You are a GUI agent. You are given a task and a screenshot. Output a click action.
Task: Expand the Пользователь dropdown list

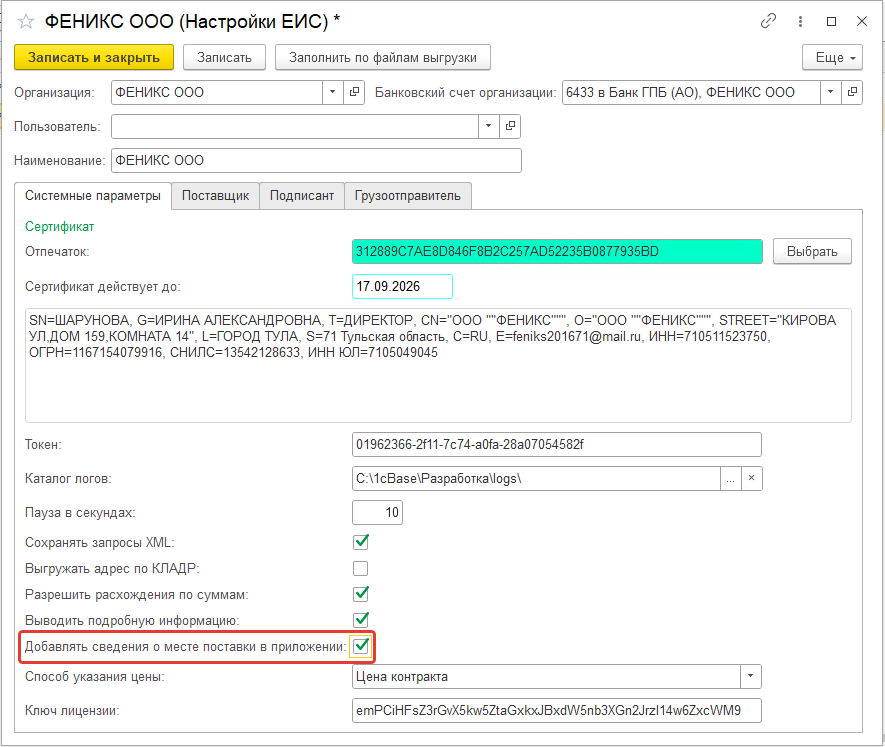488,126
